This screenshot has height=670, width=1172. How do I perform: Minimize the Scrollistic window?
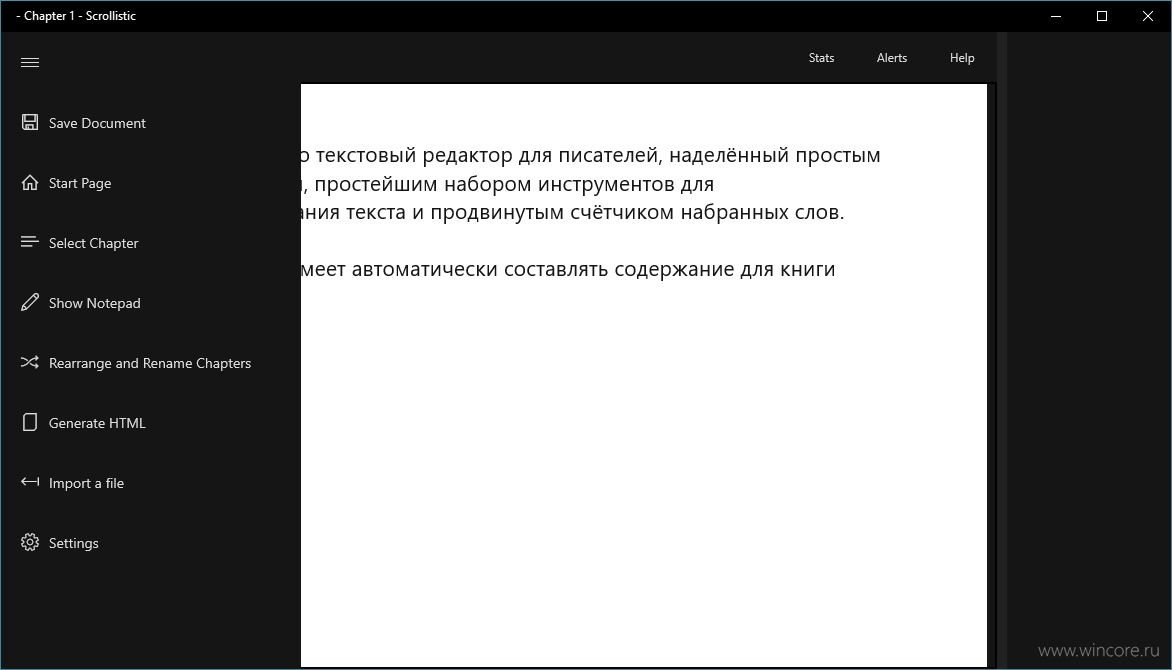pos(1056,16)
